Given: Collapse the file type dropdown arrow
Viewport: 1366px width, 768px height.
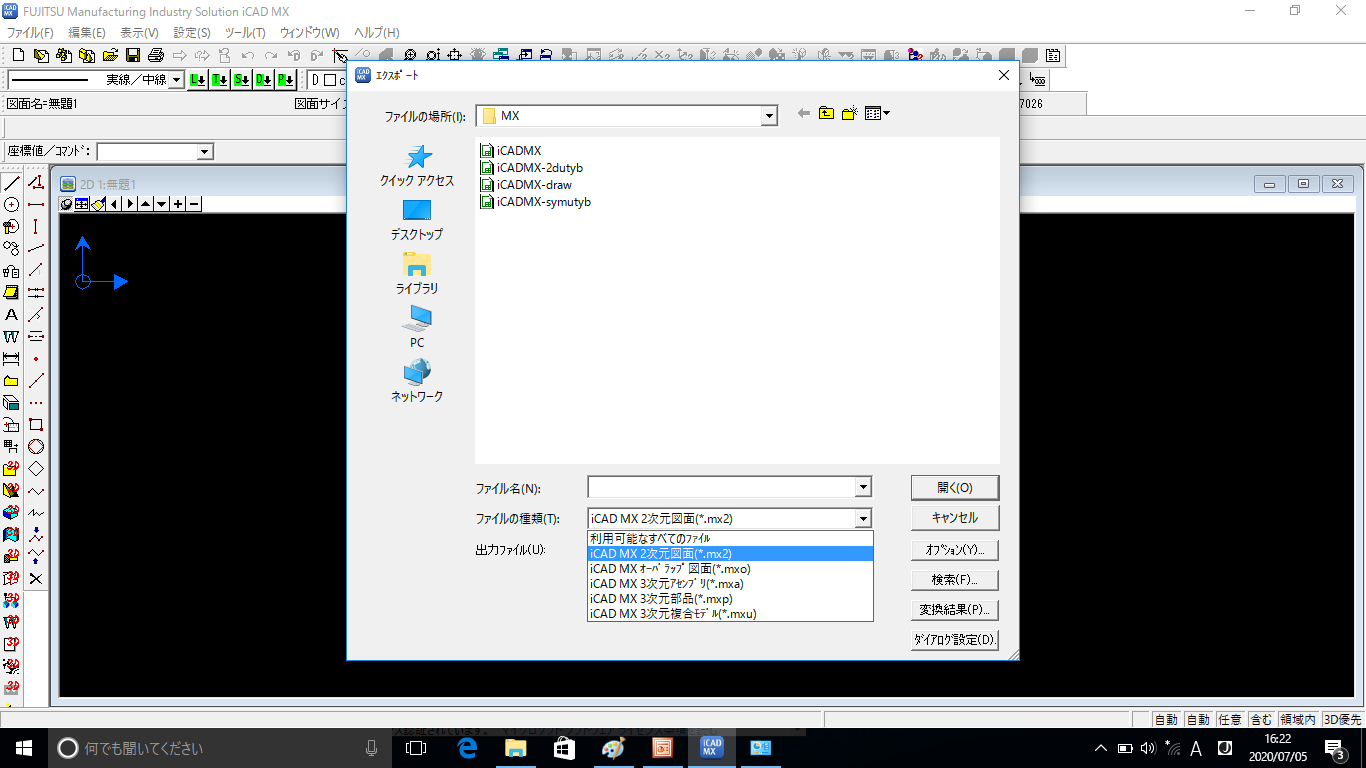Looking at the screenshot, I should click(x=863, y=518).
